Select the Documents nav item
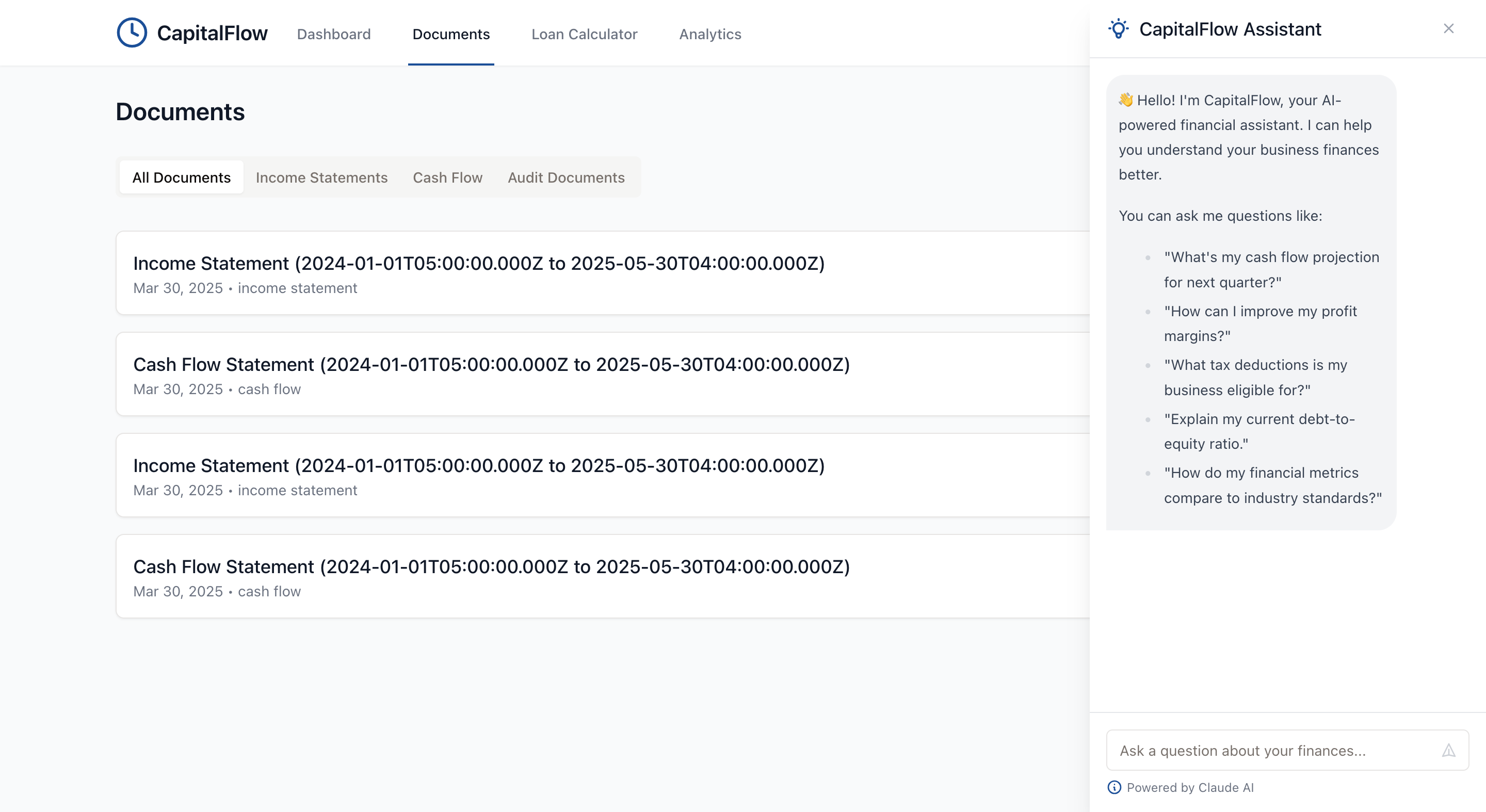 pos(450,34)
